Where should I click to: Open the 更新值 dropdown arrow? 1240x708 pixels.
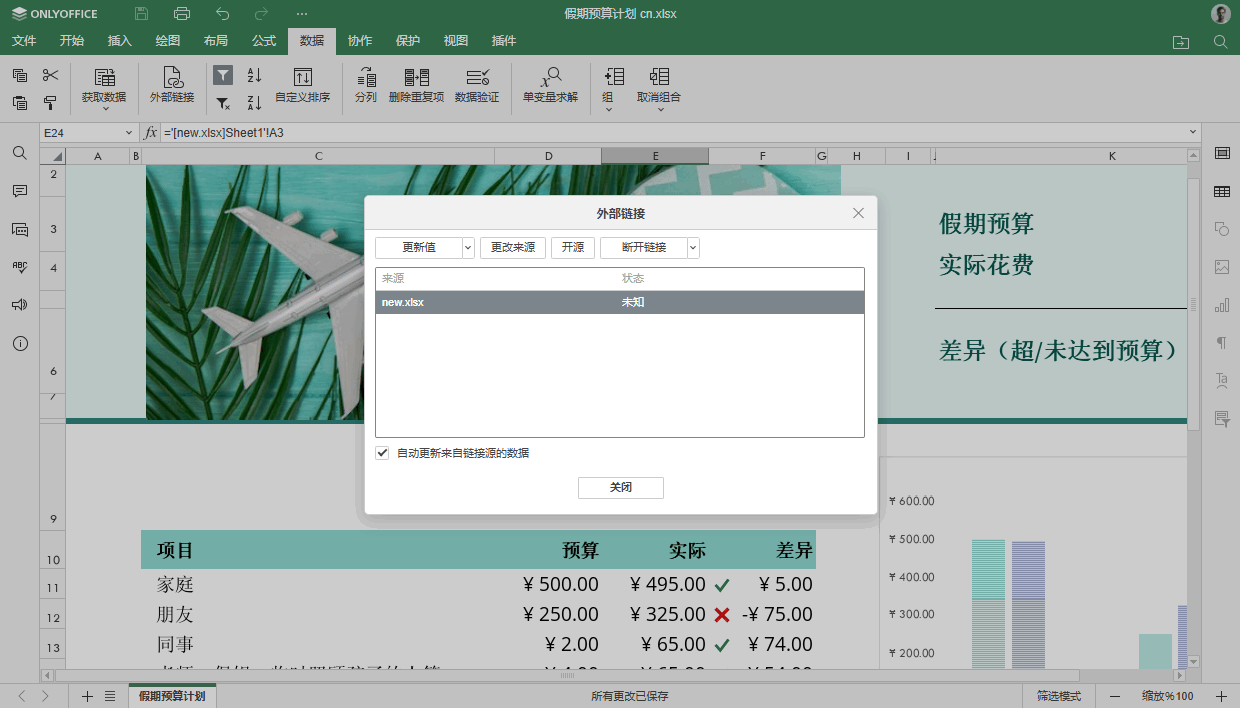tap(467, 246)
